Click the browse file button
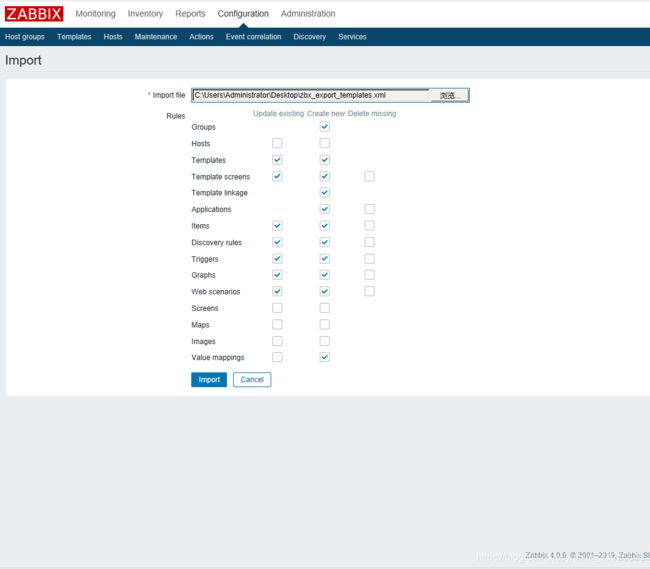Image resolution: width=650 pixels, height=569 pixels. [449, 95]
